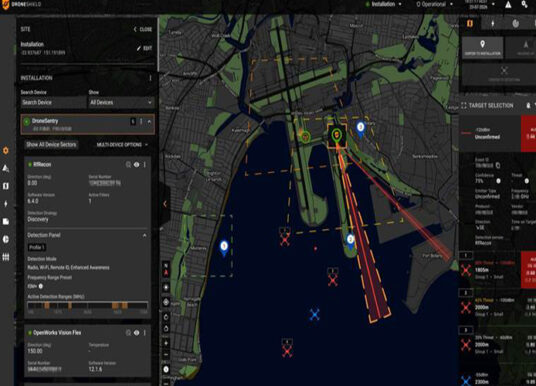Image resolution: width=536 pixels, height=386 pixels.
Task: Collapse the Detection Panel section
Action: click(x=145, y=235)
